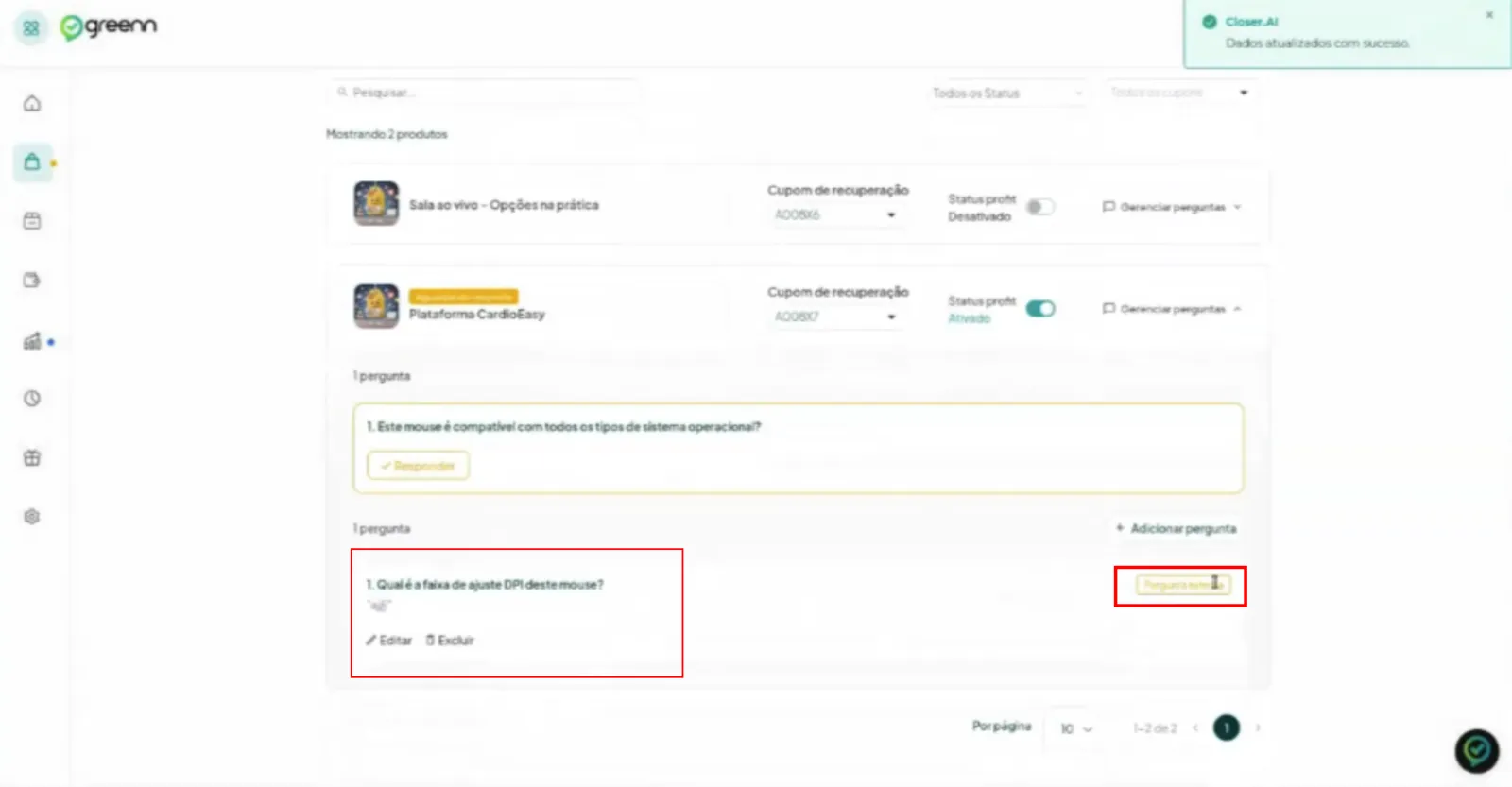This screenshot has height=787, width=1512.
Task: Click the orange status badge above Plataforma CardioEasy
Action: pos(463,297)
